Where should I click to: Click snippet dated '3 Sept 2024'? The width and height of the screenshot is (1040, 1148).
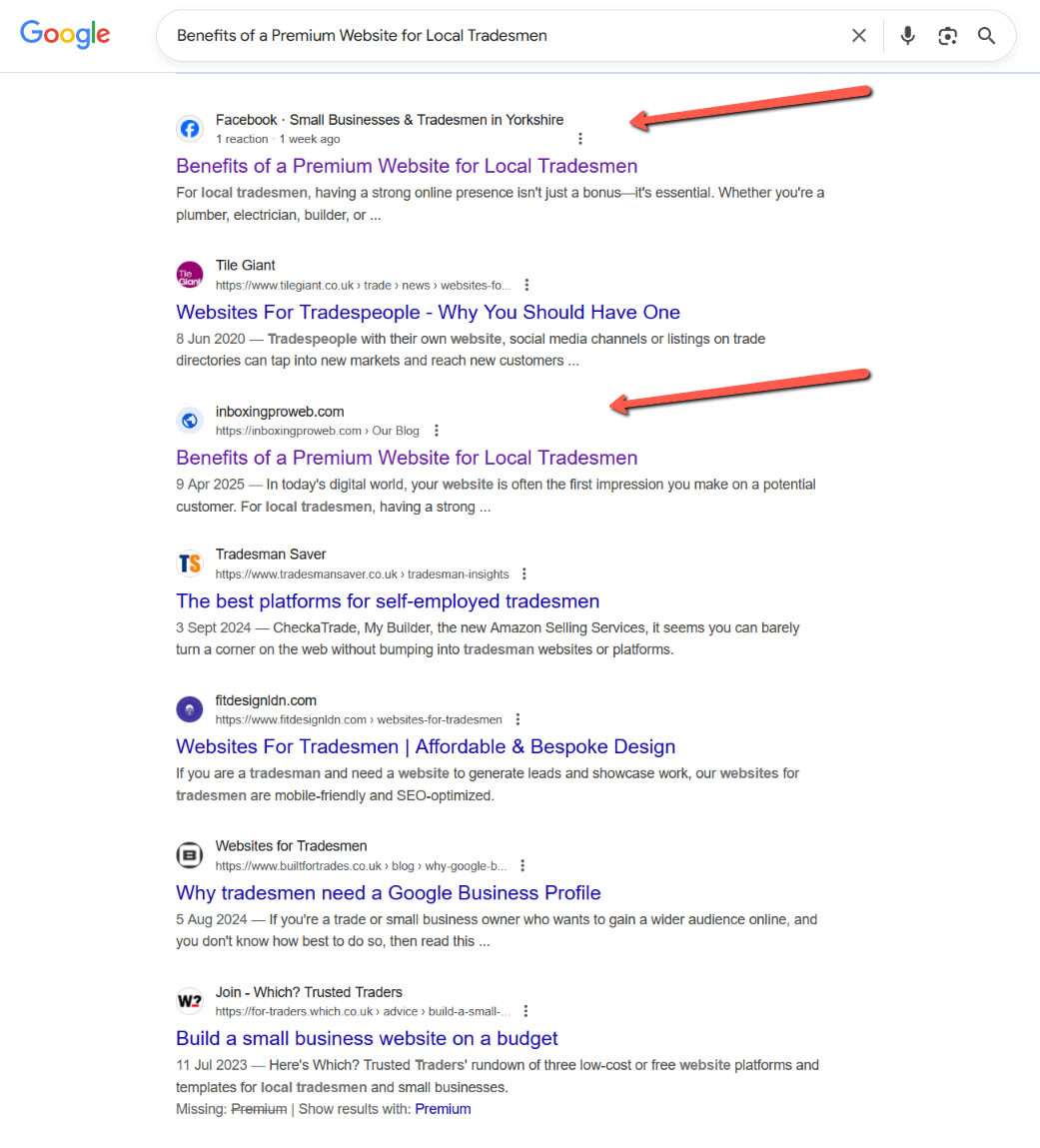click(488, 638)
